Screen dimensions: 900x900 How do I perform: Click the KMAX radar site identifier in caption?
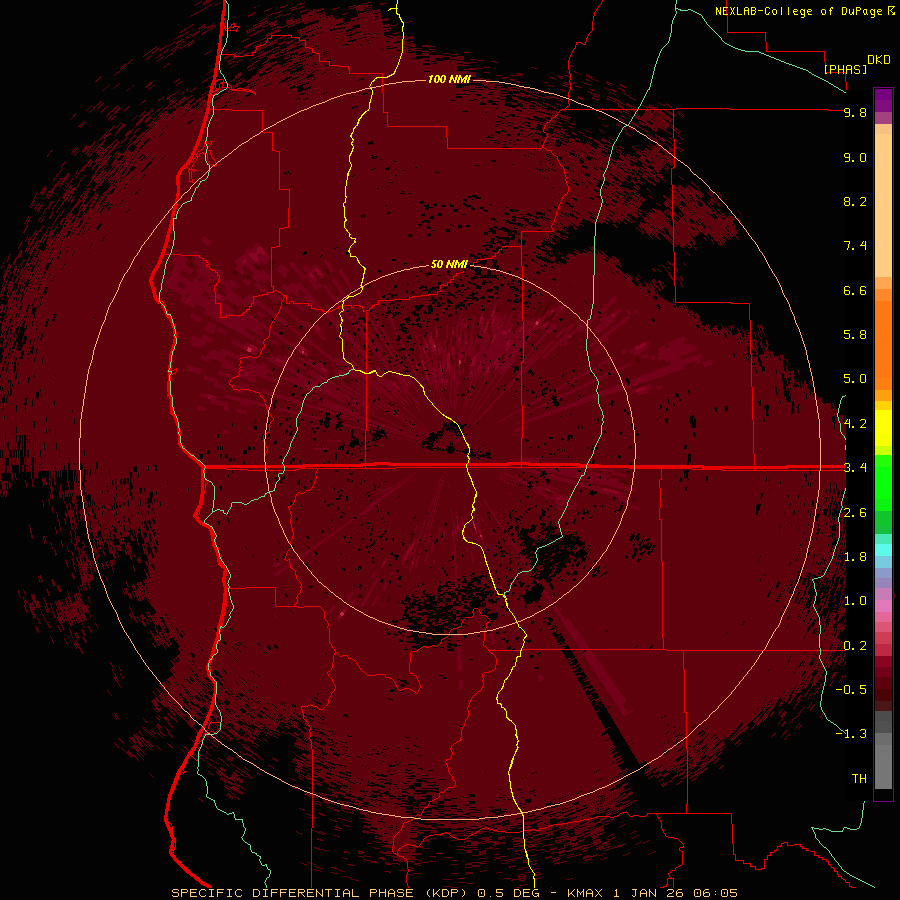[x=585, y=893]
